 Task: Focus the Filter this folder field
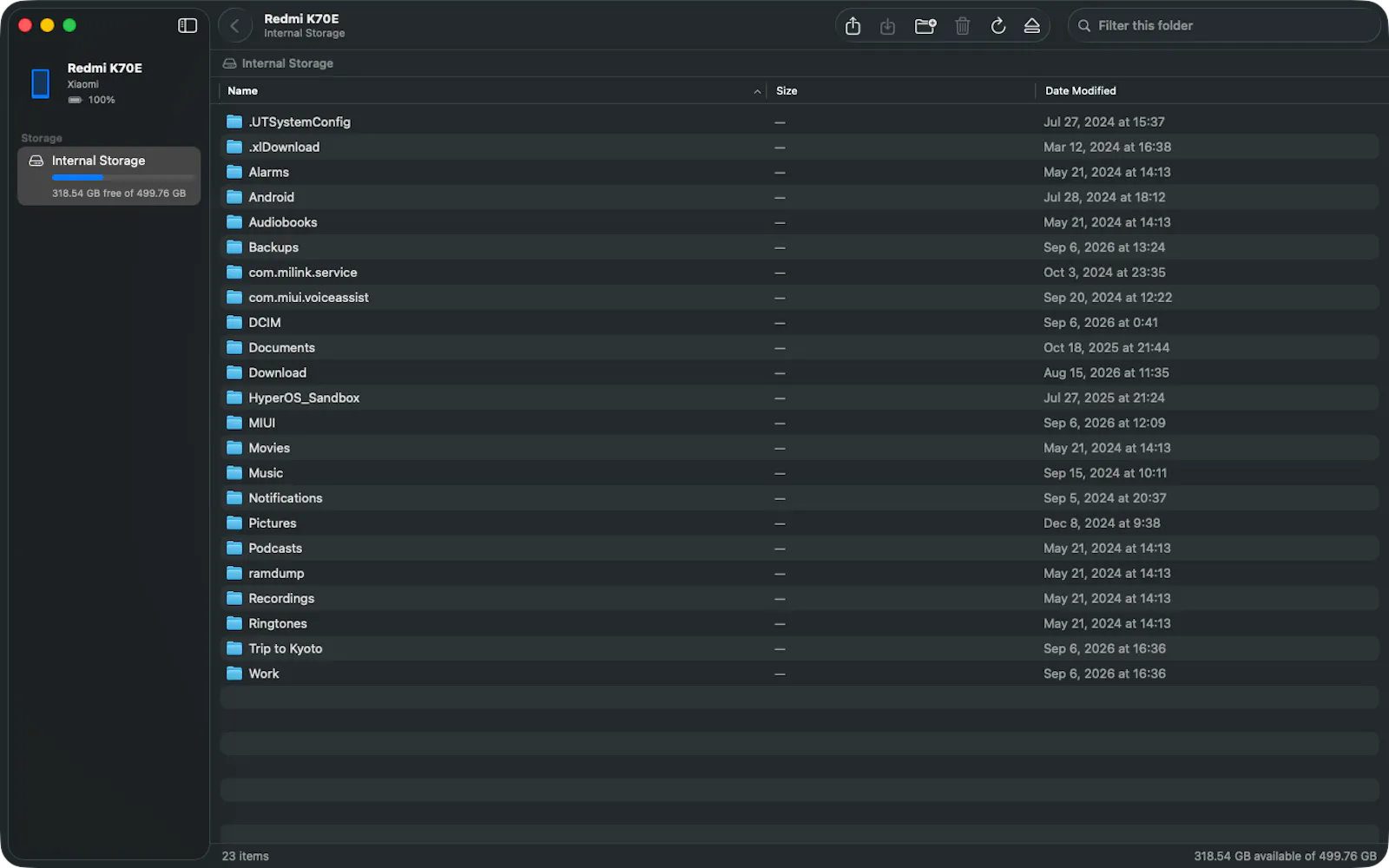(1224, 26)
